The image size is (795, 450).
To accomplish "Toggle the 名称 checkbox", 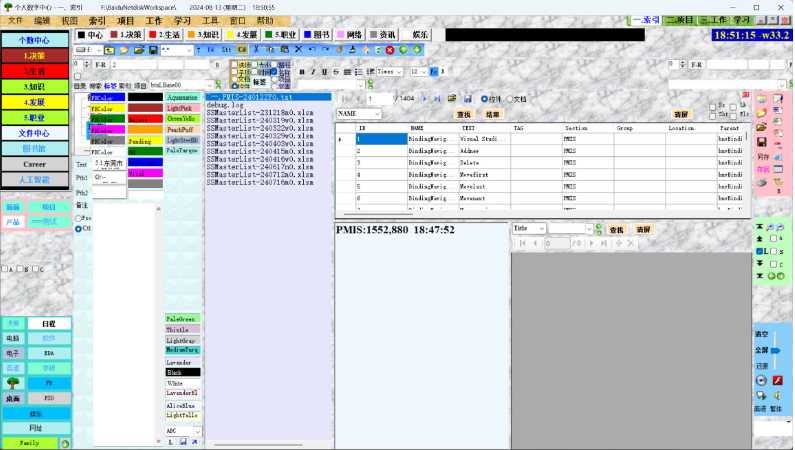I will 274,71.
